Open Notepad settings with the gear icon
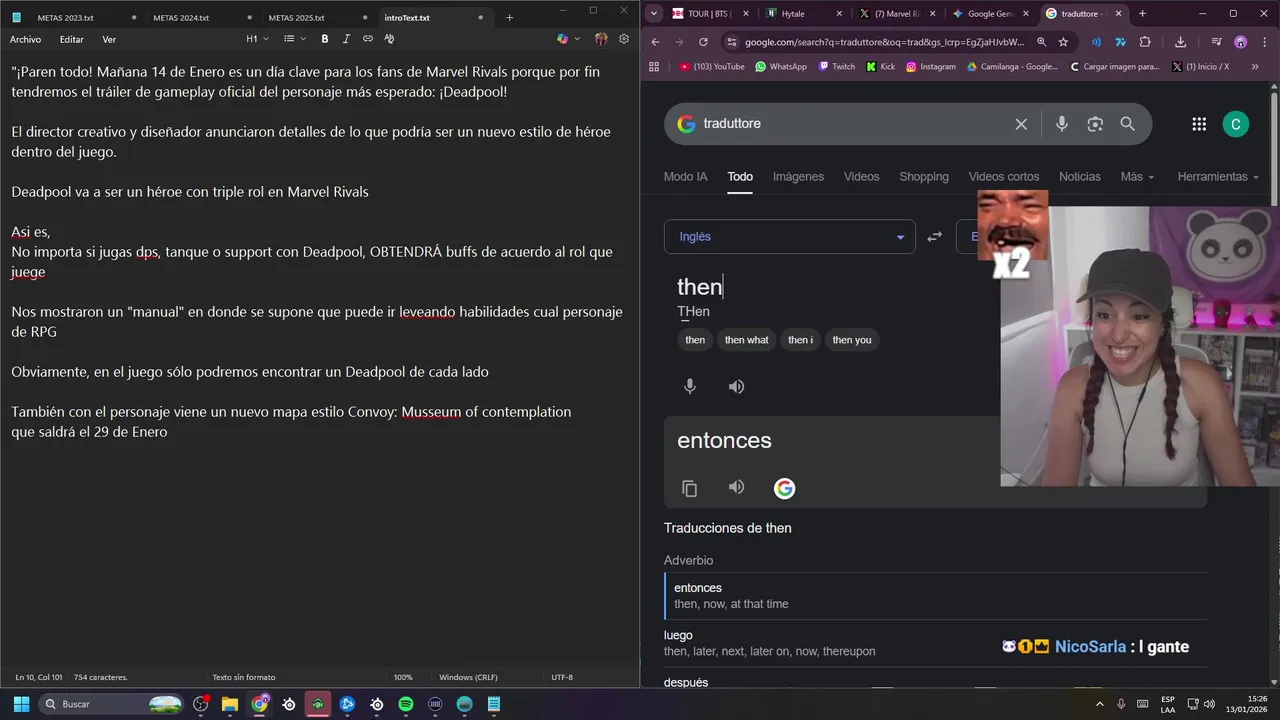This screenshot has height=720, width=1280. tap(624, 39)
